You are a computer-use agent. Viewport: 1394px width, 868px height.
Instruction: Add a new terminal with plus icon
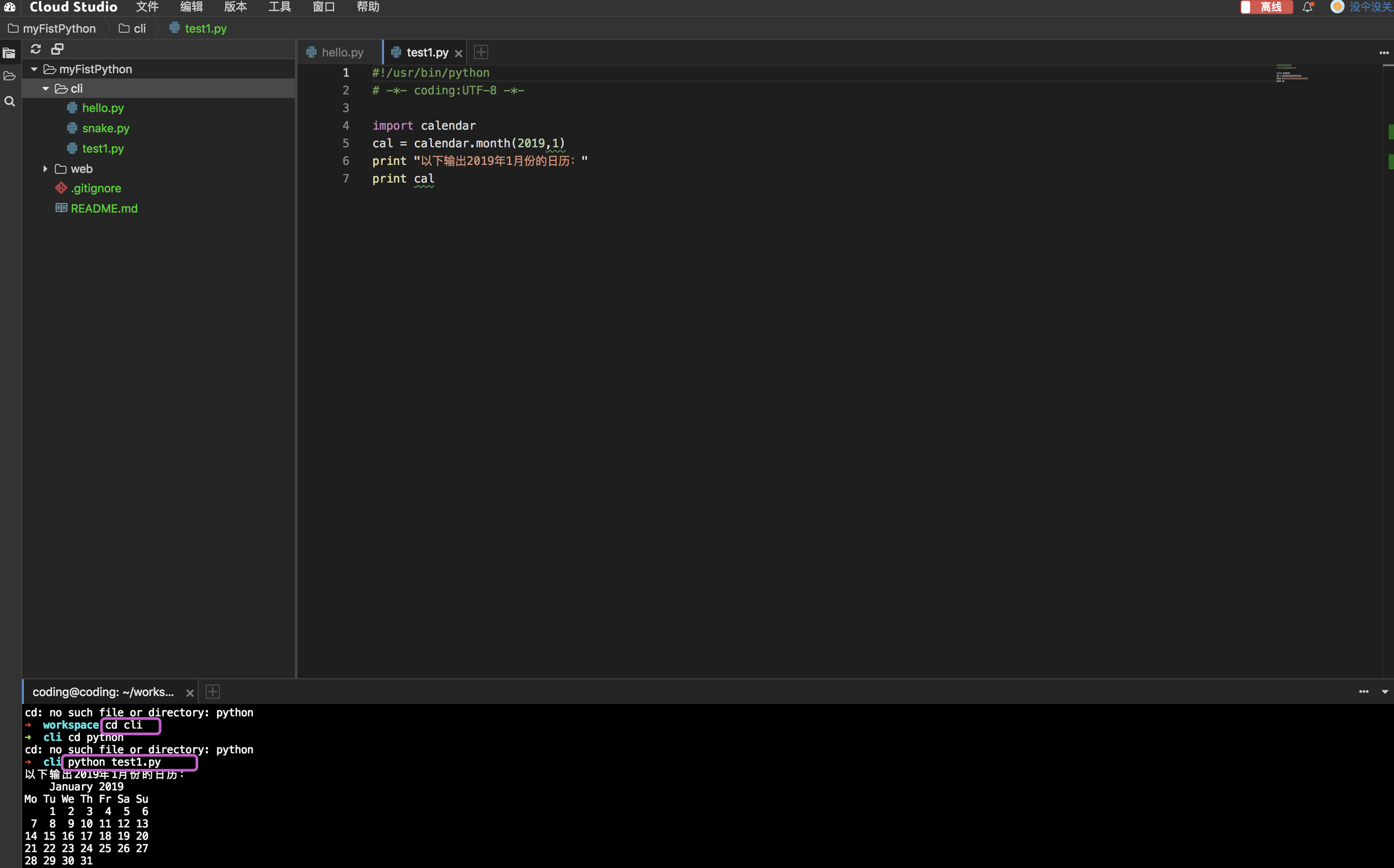click(x=213, y=692)
